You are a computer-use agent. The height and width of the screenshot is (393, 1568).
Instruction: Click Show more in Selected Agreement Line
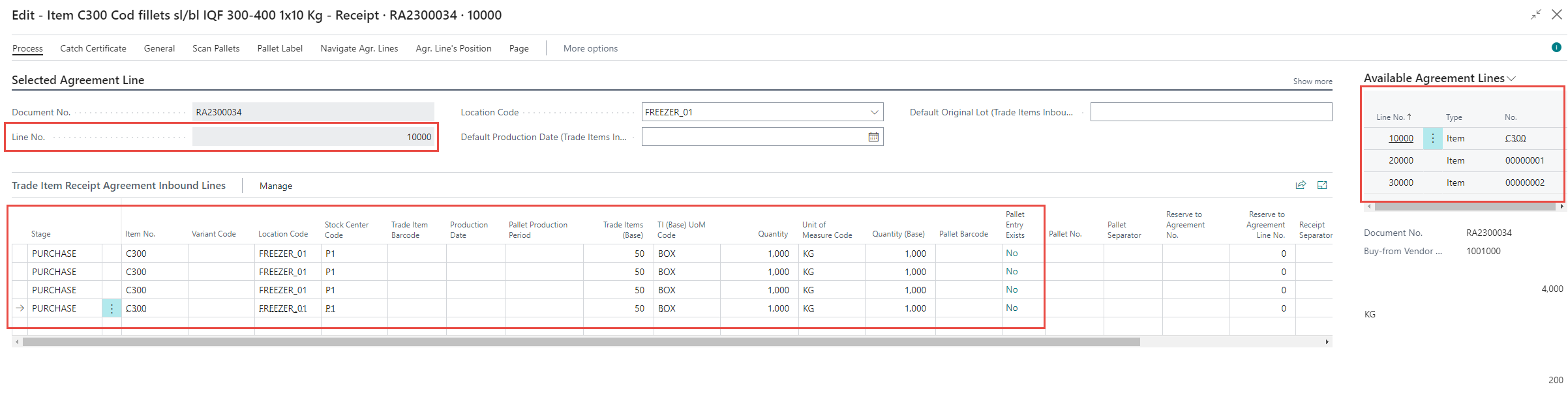click(1312, 81)
